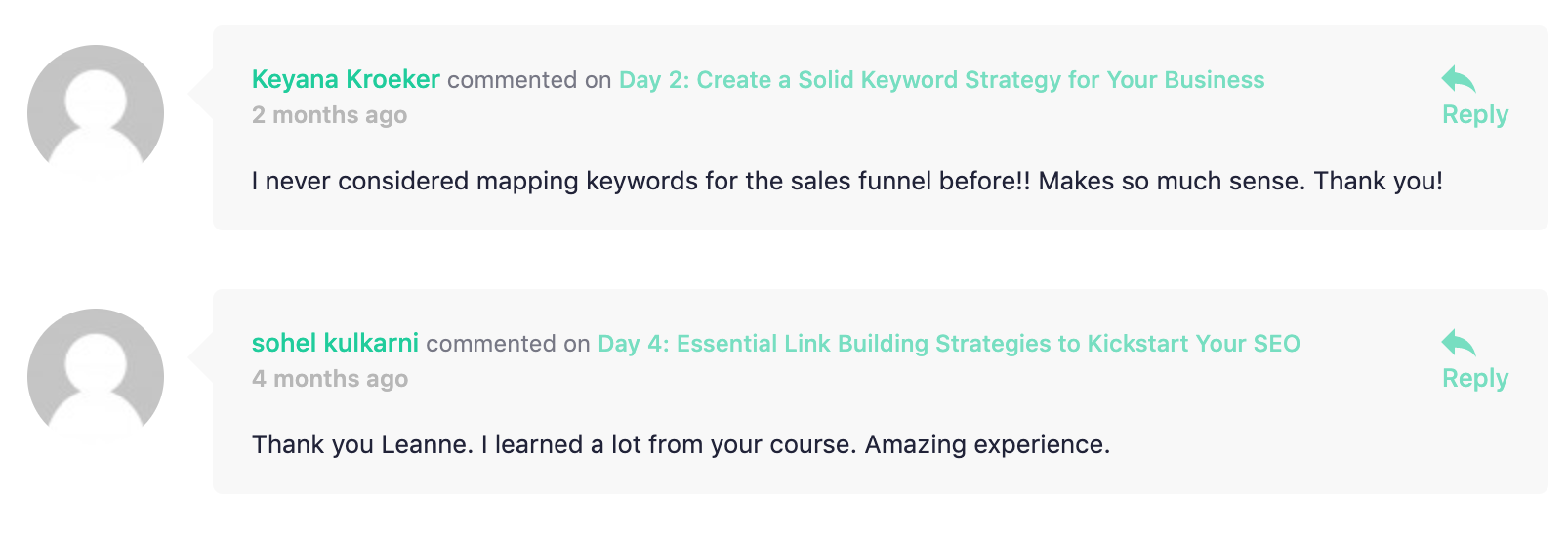This screenshot has height=542, width=1568.
Task: Click the "Thank you Leanne" comment text
Action: point(681,444)
